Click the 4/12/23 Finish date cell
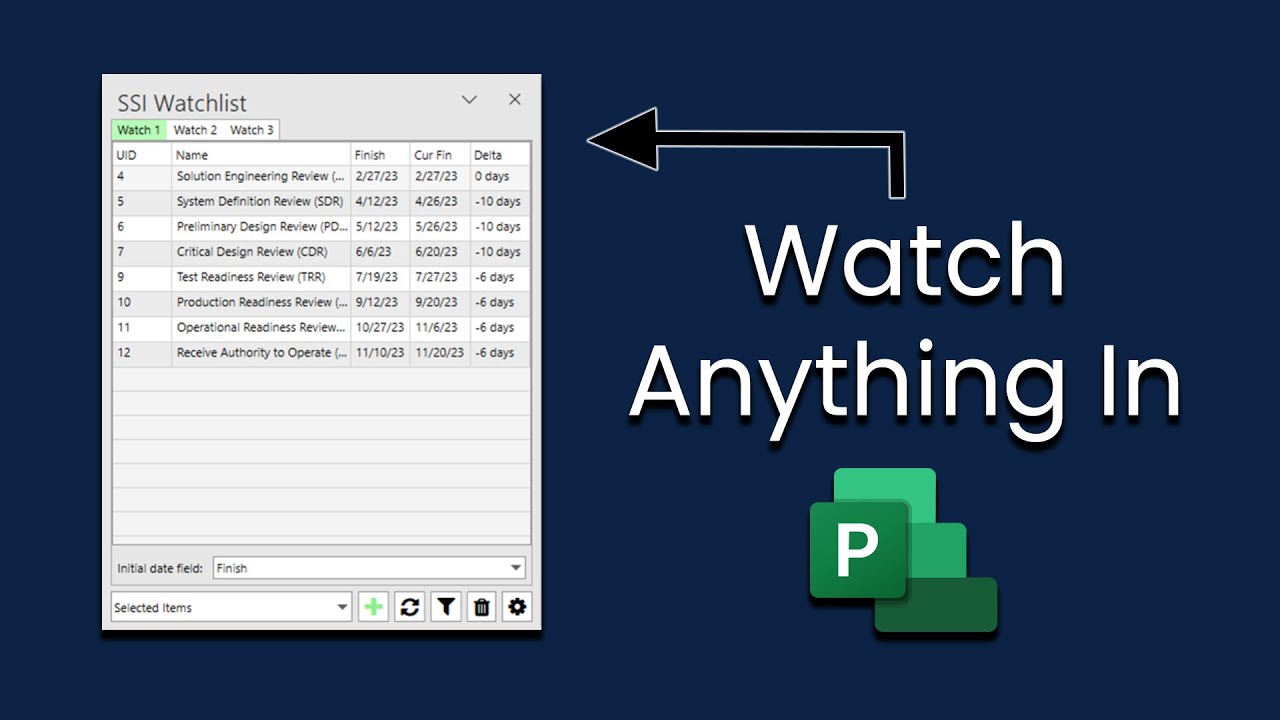Viewport: 1280px width, 720px height. 380,202
